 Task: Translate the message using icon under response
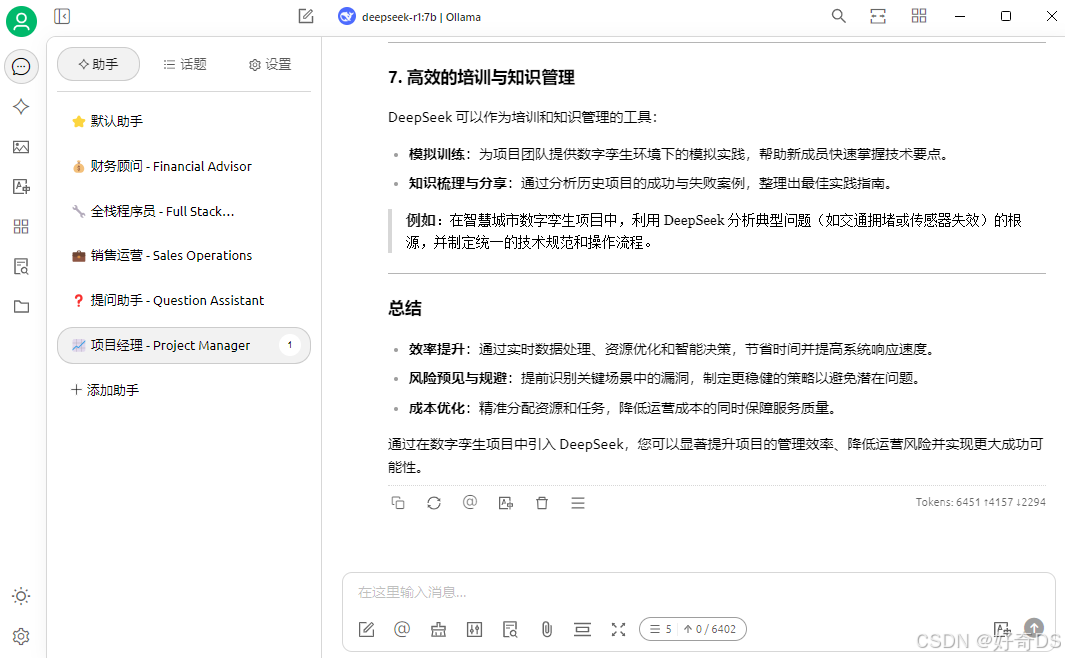[506, 502]
